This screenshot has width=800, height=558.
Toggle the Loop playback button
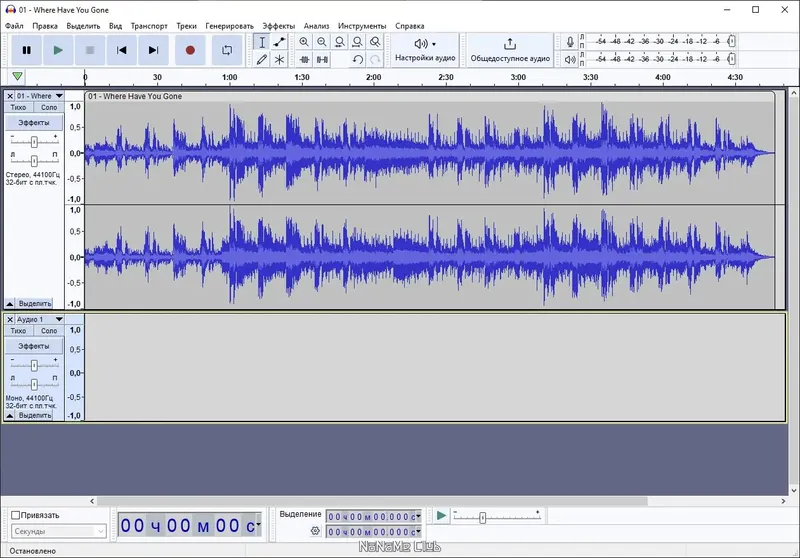pos(227,50)
